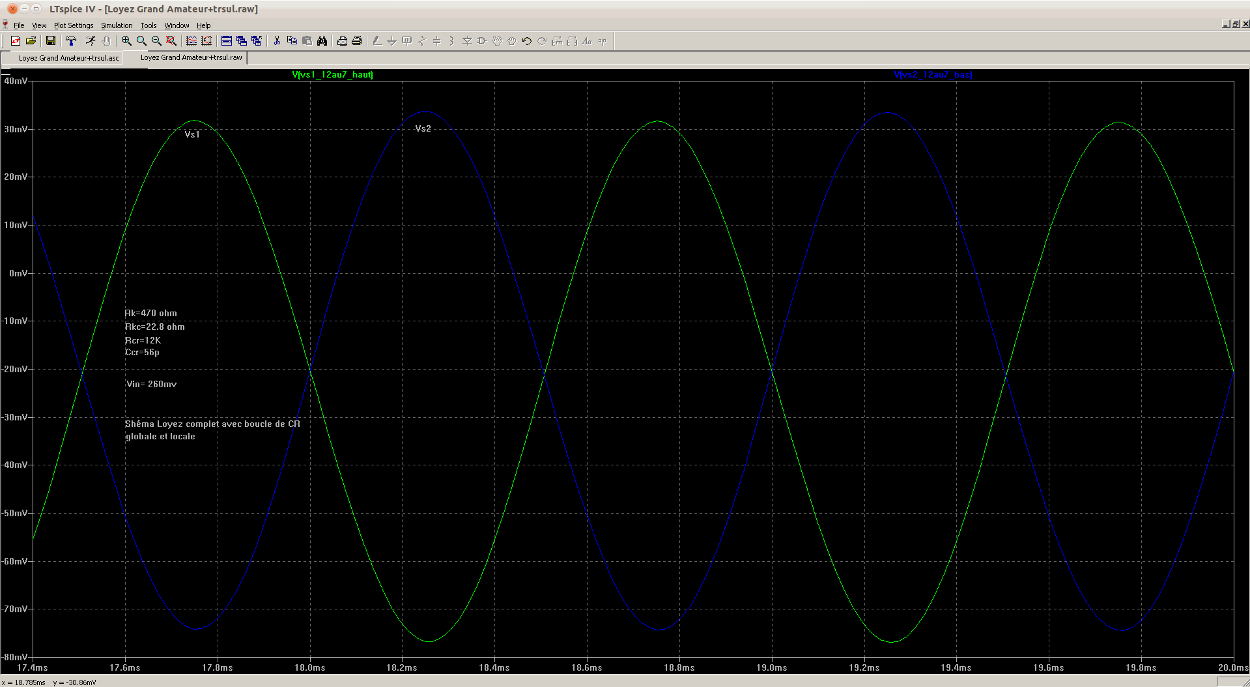
Task: Open the Simulation menu
Action: [117, 25]
